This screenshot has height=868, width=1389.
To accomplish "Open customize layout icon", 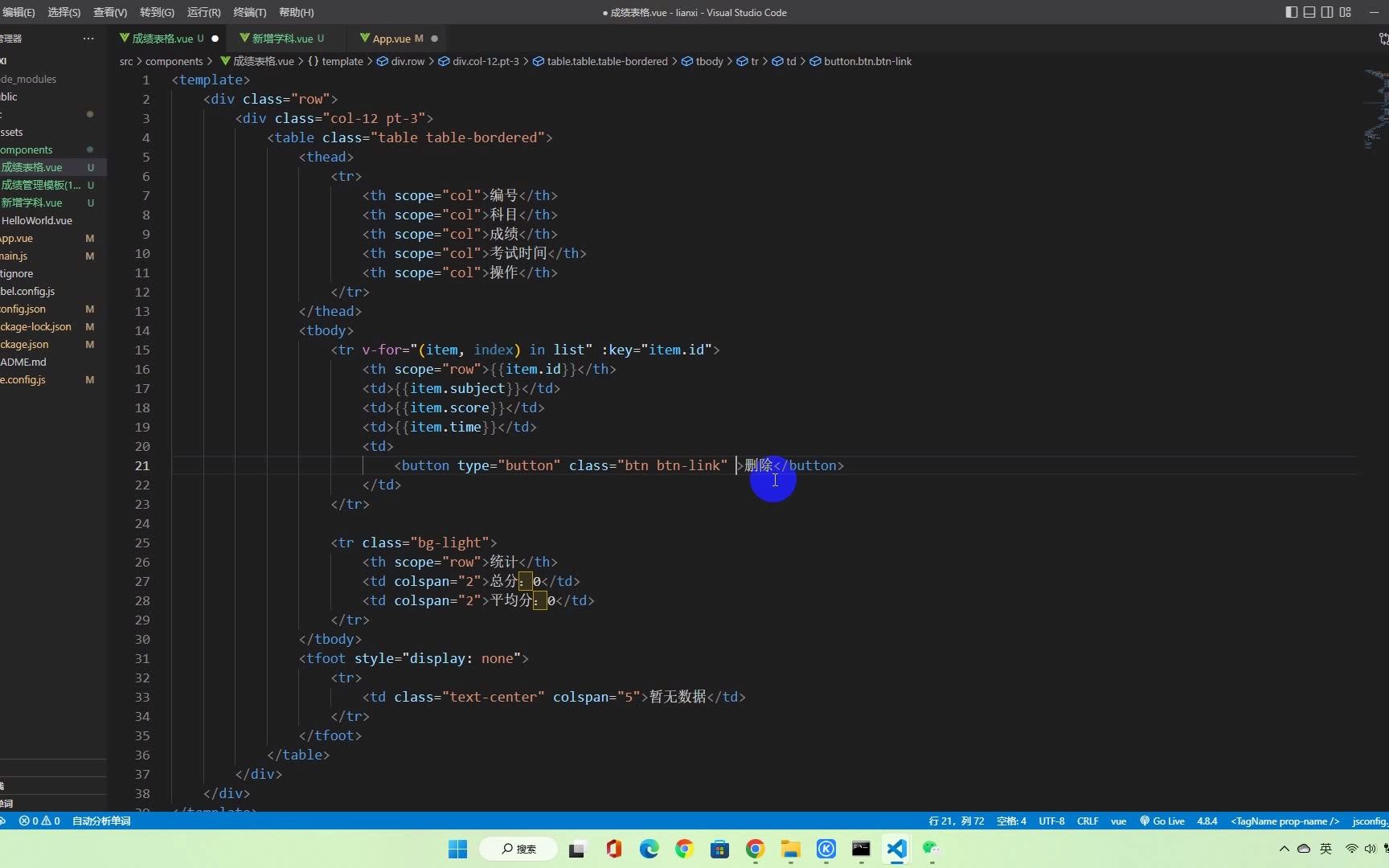I will tap(1346, 12).
